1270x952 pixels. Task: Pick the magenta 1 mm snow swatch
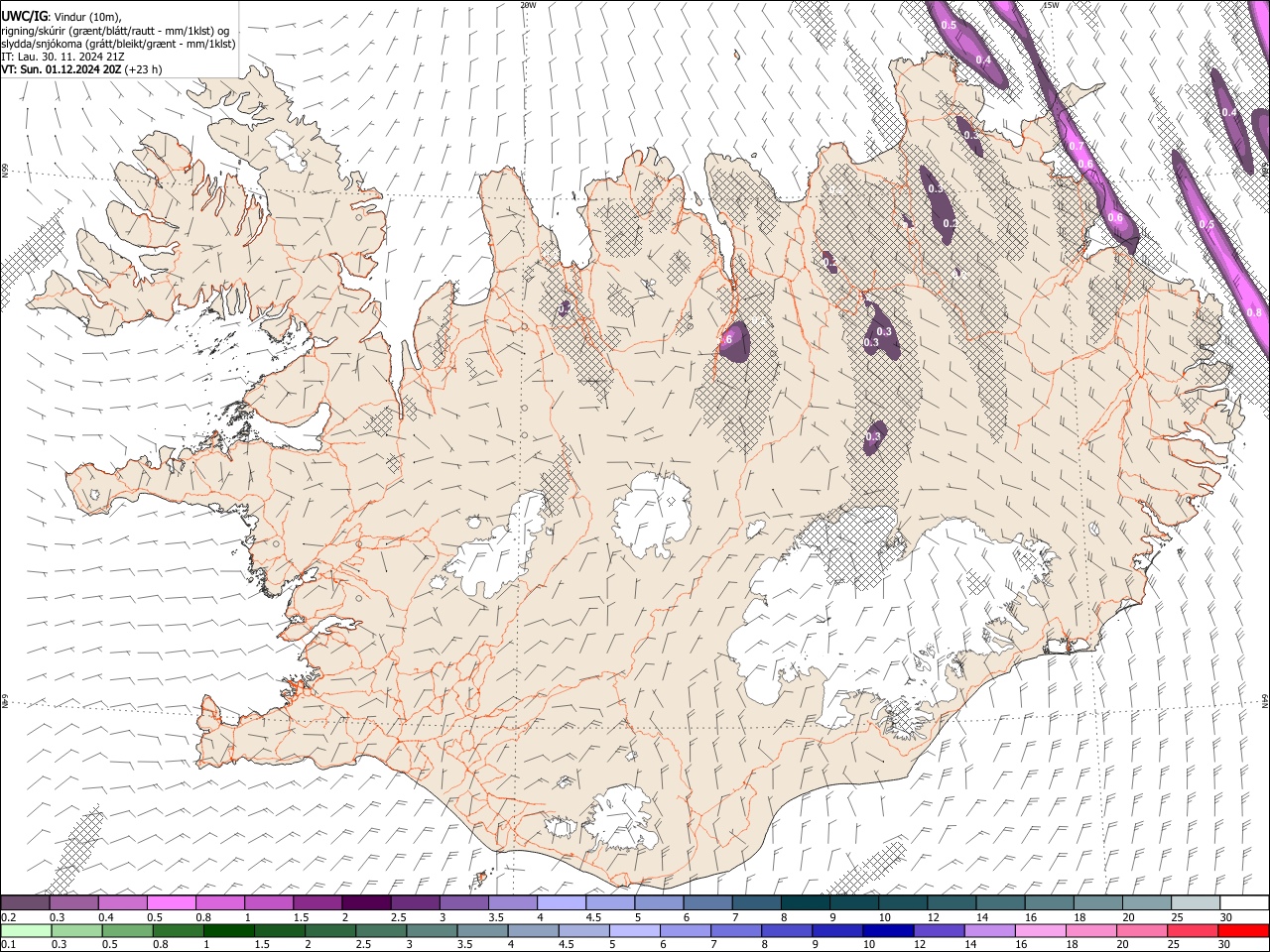coord(269,902)
